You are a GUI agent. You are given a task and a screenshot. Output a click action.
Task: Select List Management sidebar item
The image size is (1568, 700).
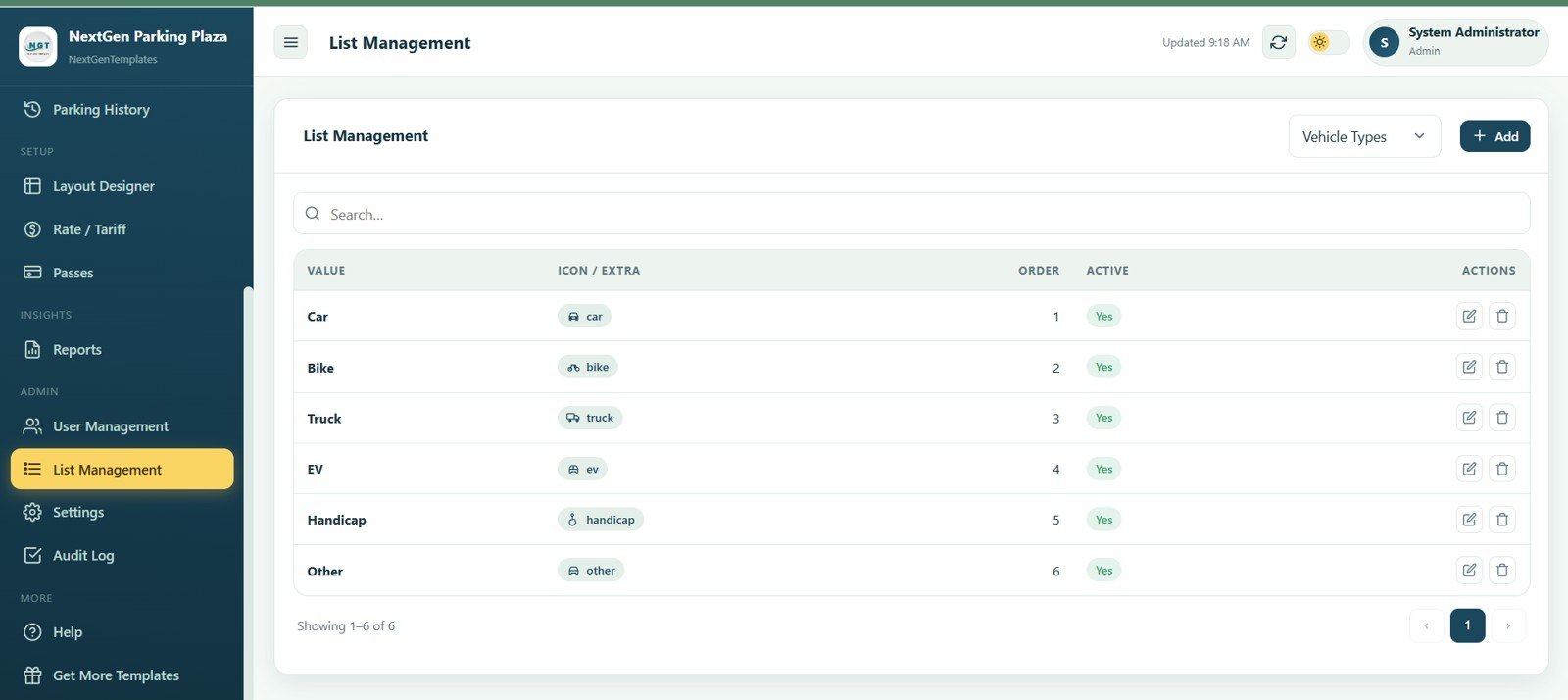[x=122, y=470]
